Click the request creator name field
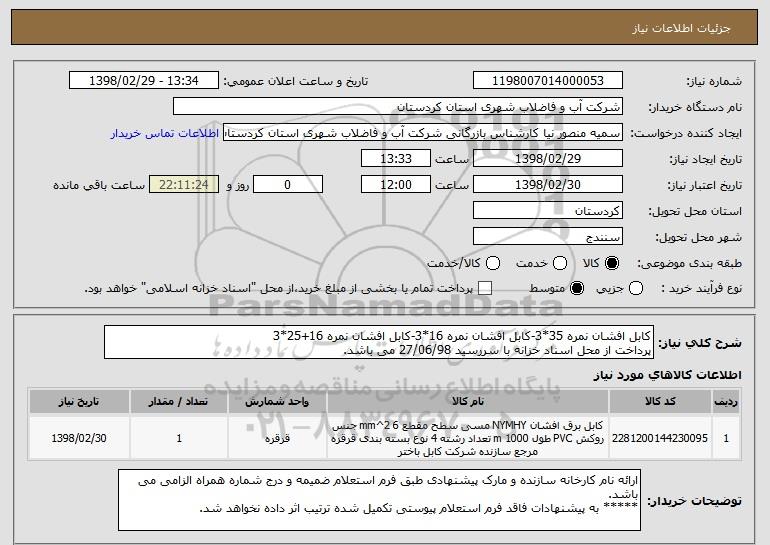The width and height of the screenshot is (770, 545). click(x=423, y=133)
